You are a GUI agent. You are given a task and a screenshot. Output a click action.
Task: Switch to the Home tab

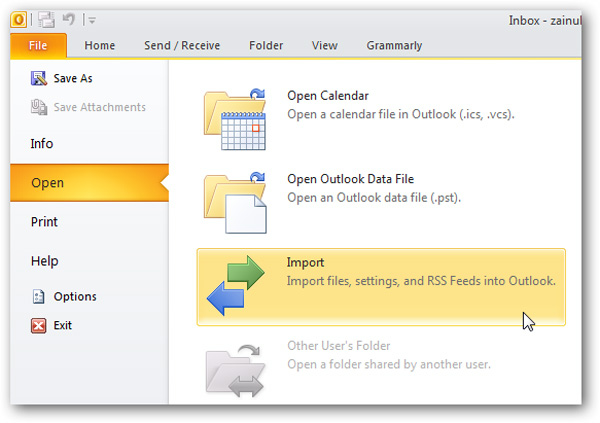tap(100, 46)
